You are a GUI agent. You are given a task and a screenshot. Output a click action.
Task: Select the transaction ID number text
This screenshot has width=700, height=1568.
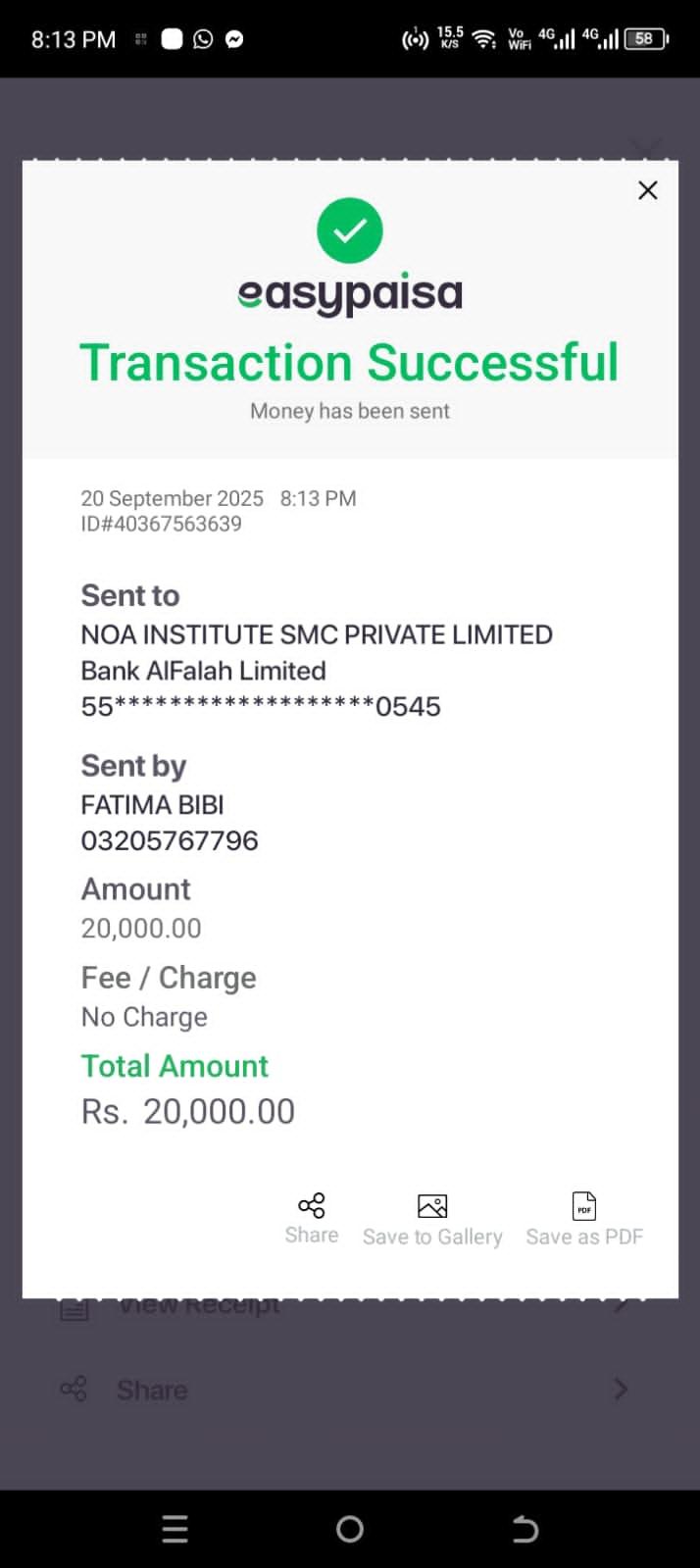pyautogui.click(x=162, y=524)
